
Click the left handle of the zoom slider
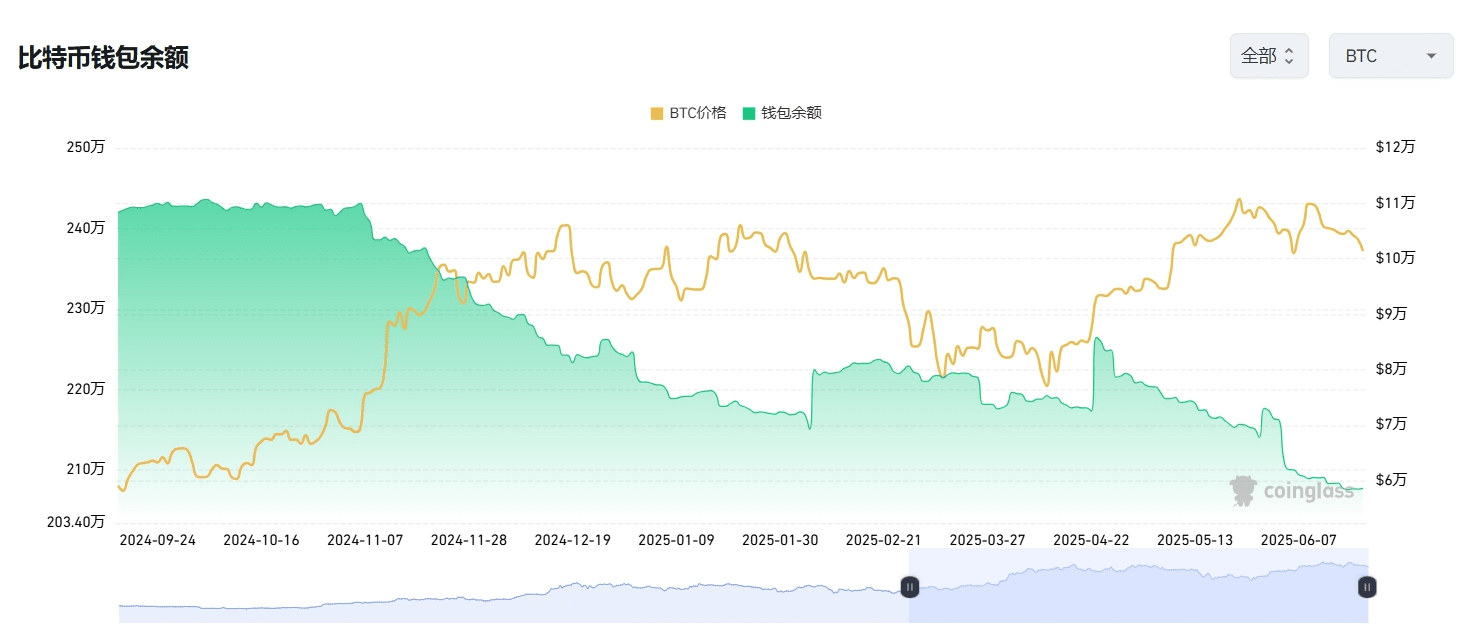point(910,587)
